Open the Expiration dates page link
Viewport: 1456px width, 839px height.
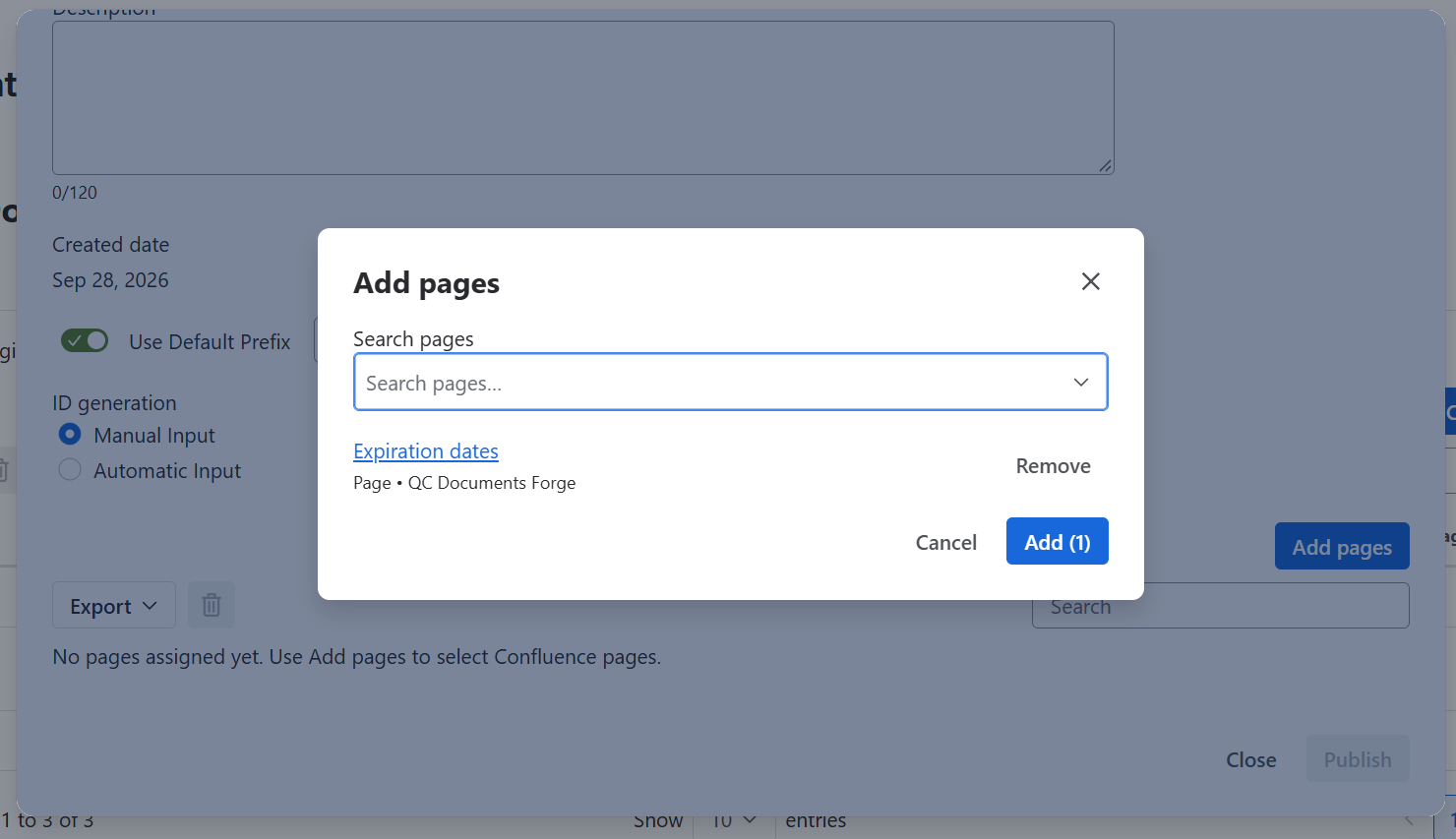point(426,451)
